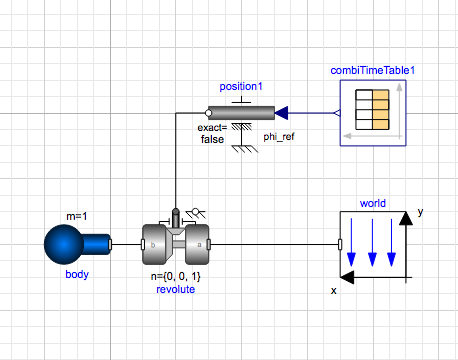Select the line between revolute and world
This screenshot has width=458, height=360.
tap(274, 244)
